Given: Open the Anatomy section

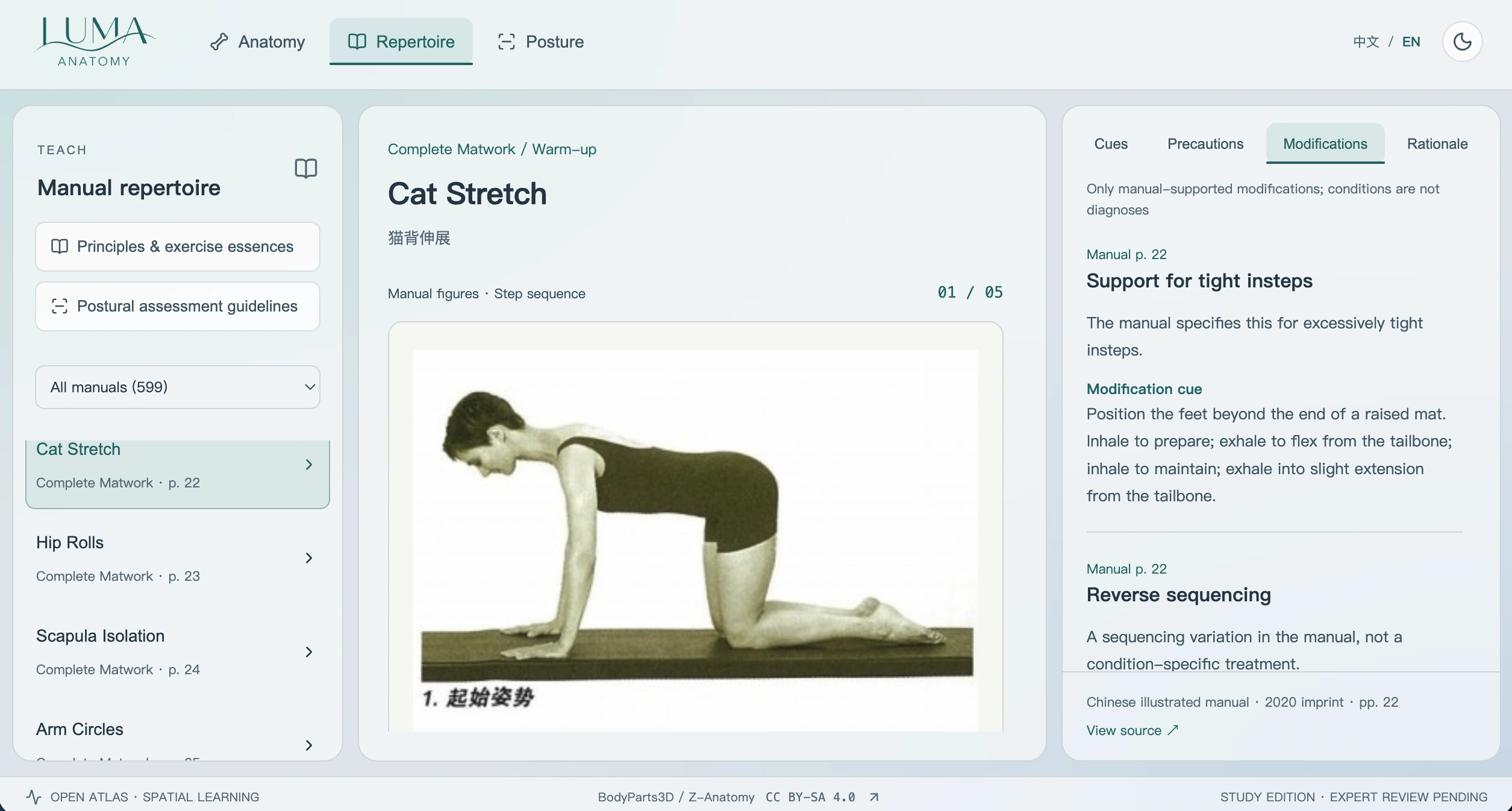Looking at the screenshot, I should 257,42.
